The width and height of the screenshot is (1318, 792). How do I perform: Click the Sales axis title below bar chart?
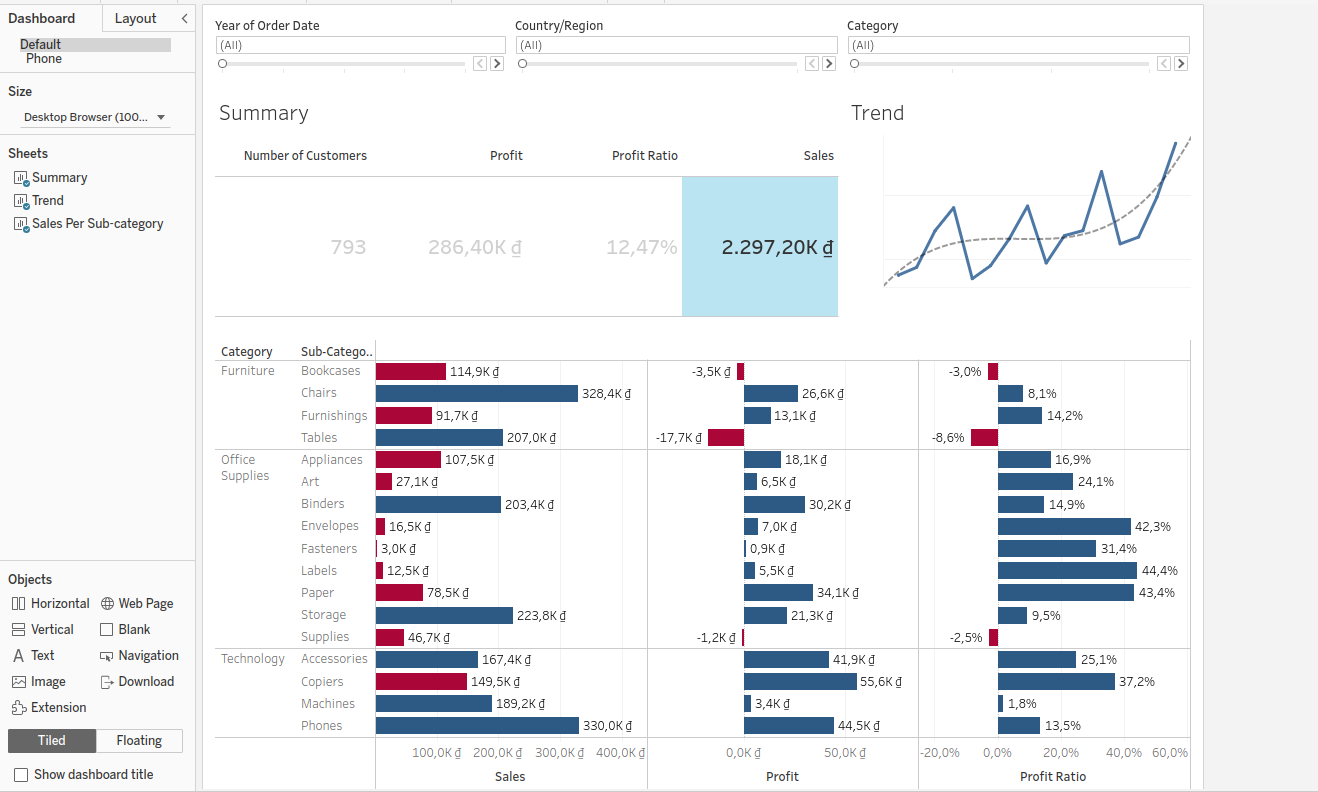tap(510, 776)
